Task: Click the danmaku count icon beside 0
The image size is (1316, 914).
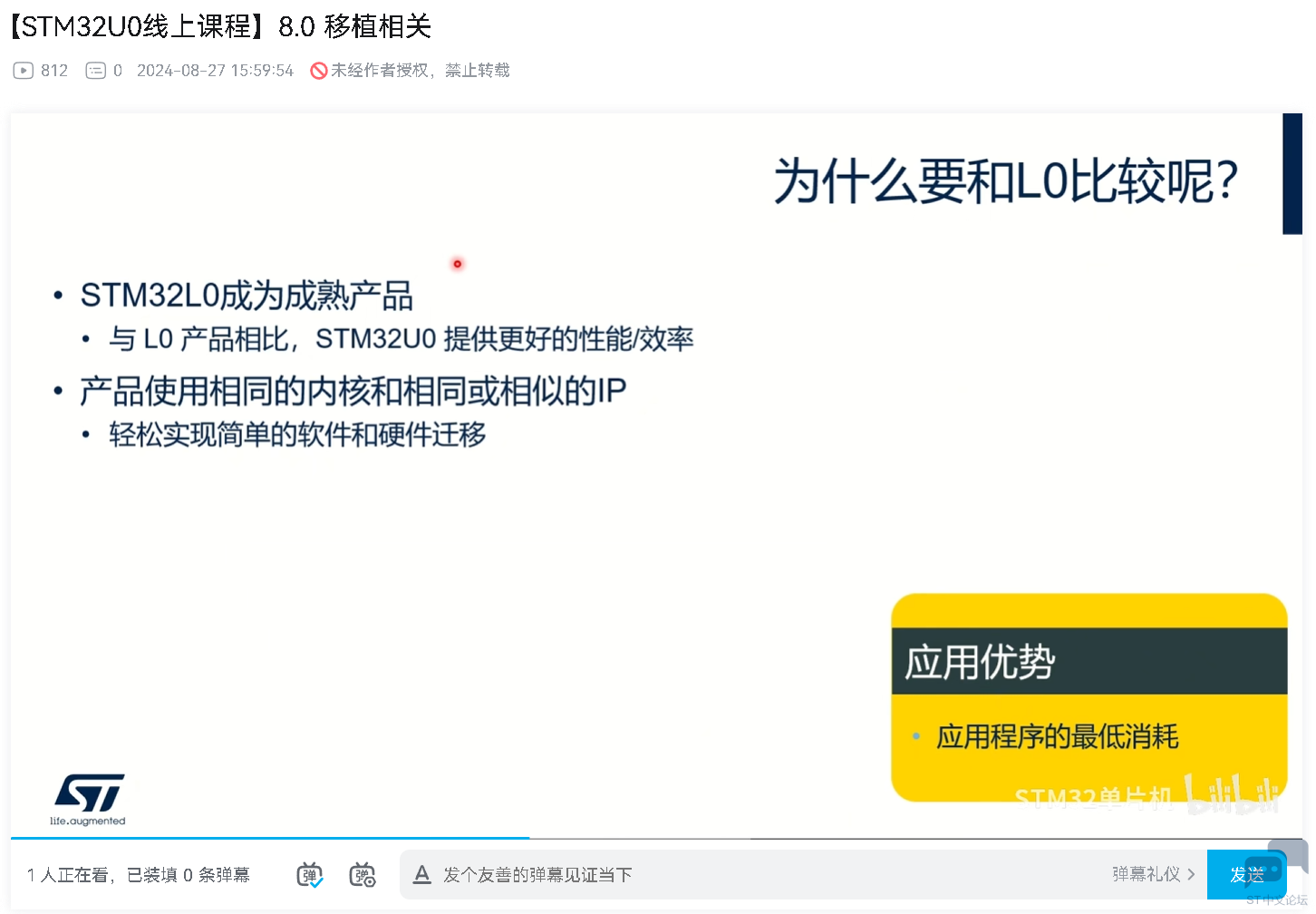Action: pos(95,71)
